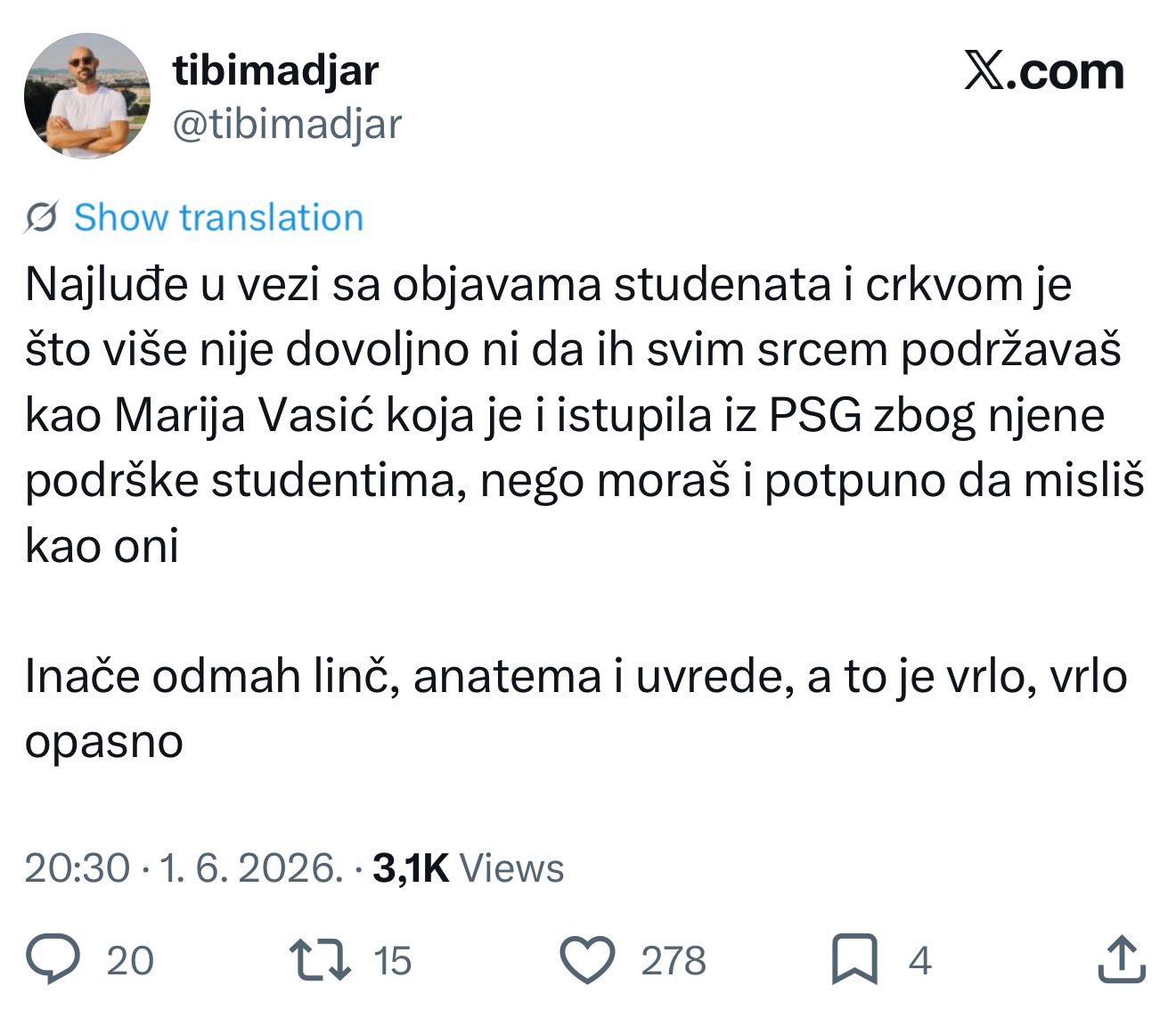1176x1010 pixels.
Task: Tap the retweet arrows icon
Action: click(x=320, y=960)
